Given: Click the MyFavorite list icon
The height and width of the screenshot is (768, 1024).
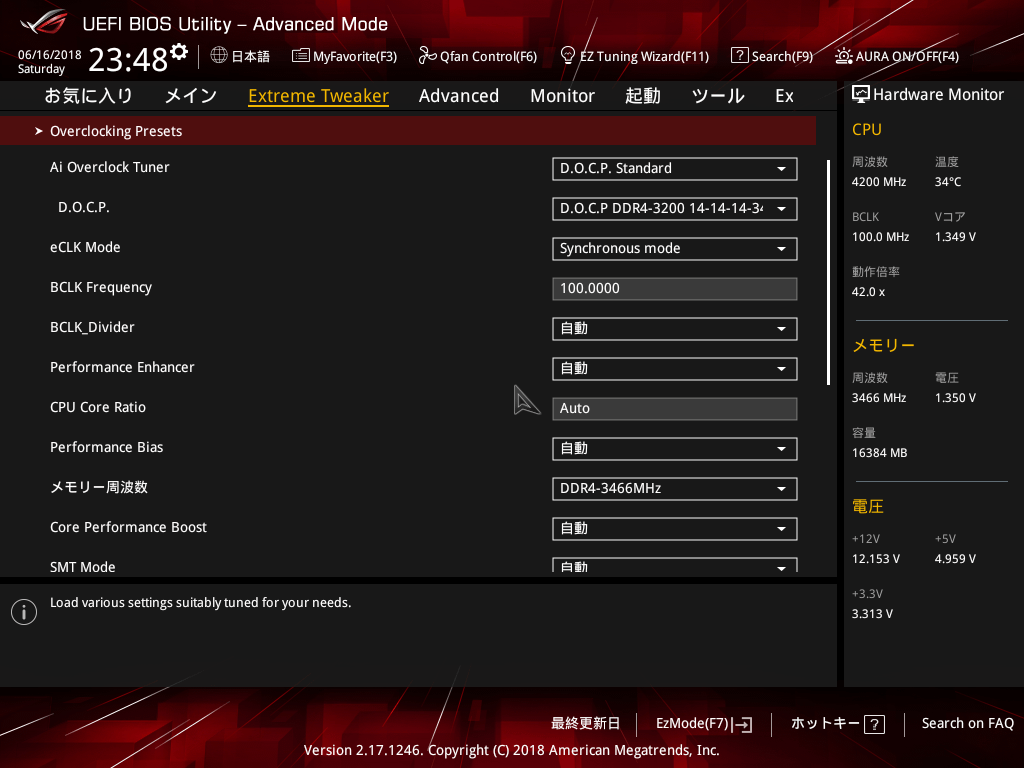Looking at the screenshot, I should coord(300,56).
